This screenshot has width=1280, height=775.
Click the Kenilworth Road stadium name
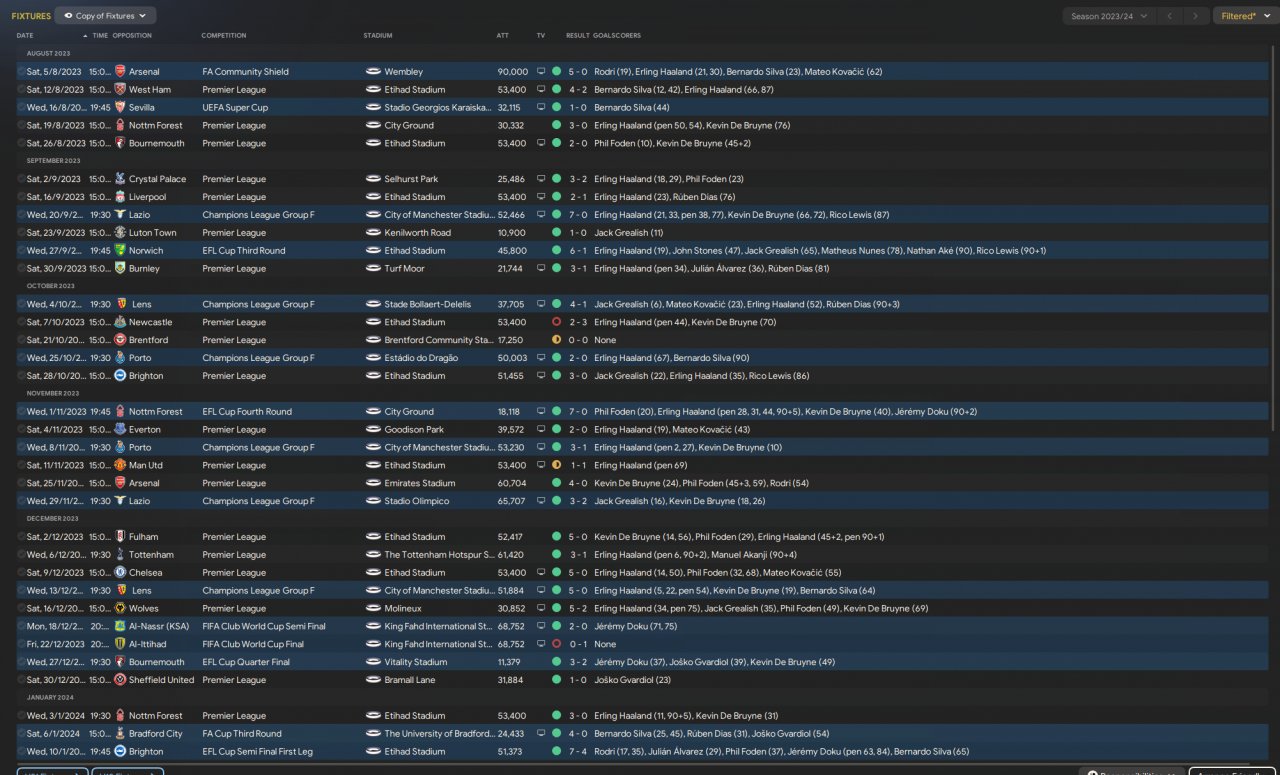point(417,233)
